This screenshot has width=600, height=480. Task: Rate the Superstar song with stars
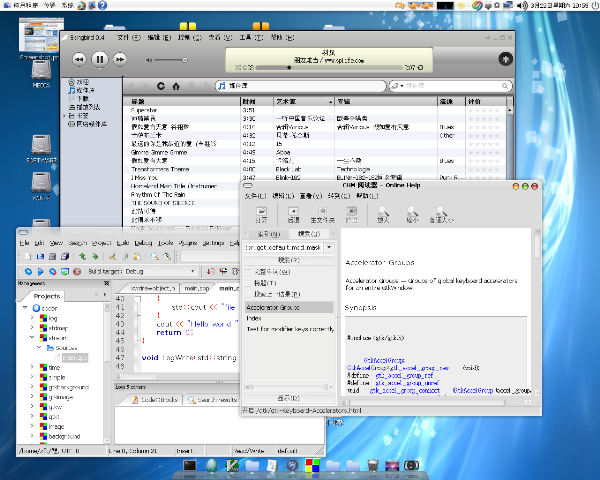pos(484,110)
